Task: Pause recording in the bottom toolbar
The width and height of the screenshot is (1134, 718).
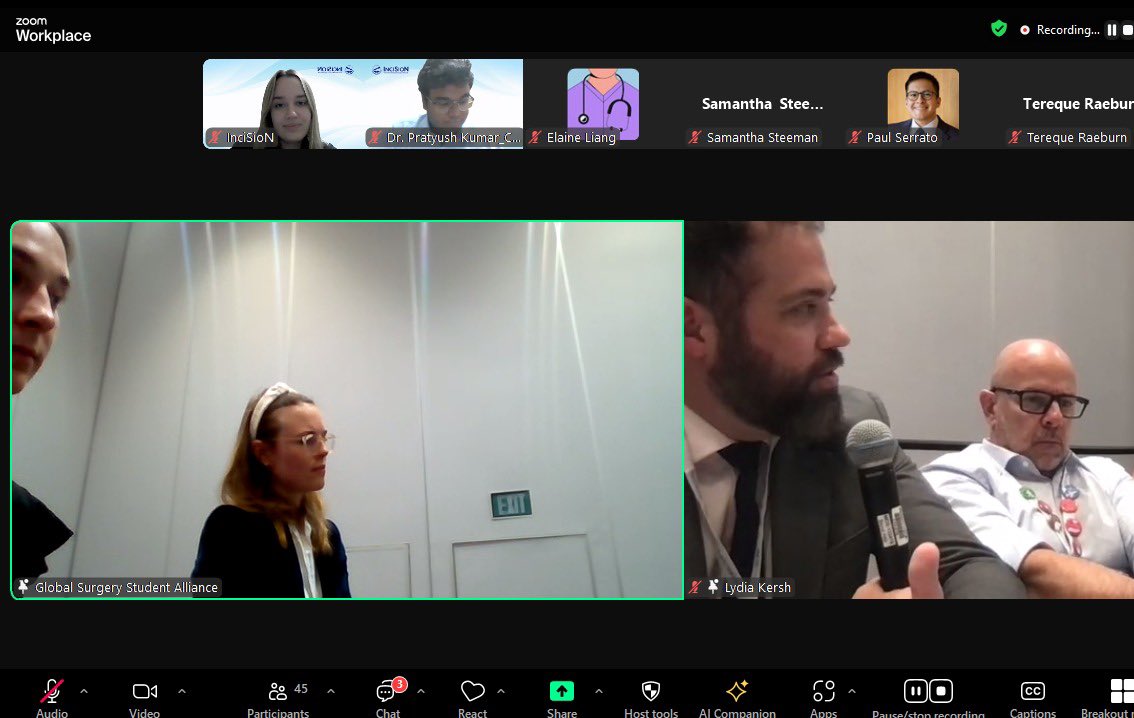Action: [916, 691]
